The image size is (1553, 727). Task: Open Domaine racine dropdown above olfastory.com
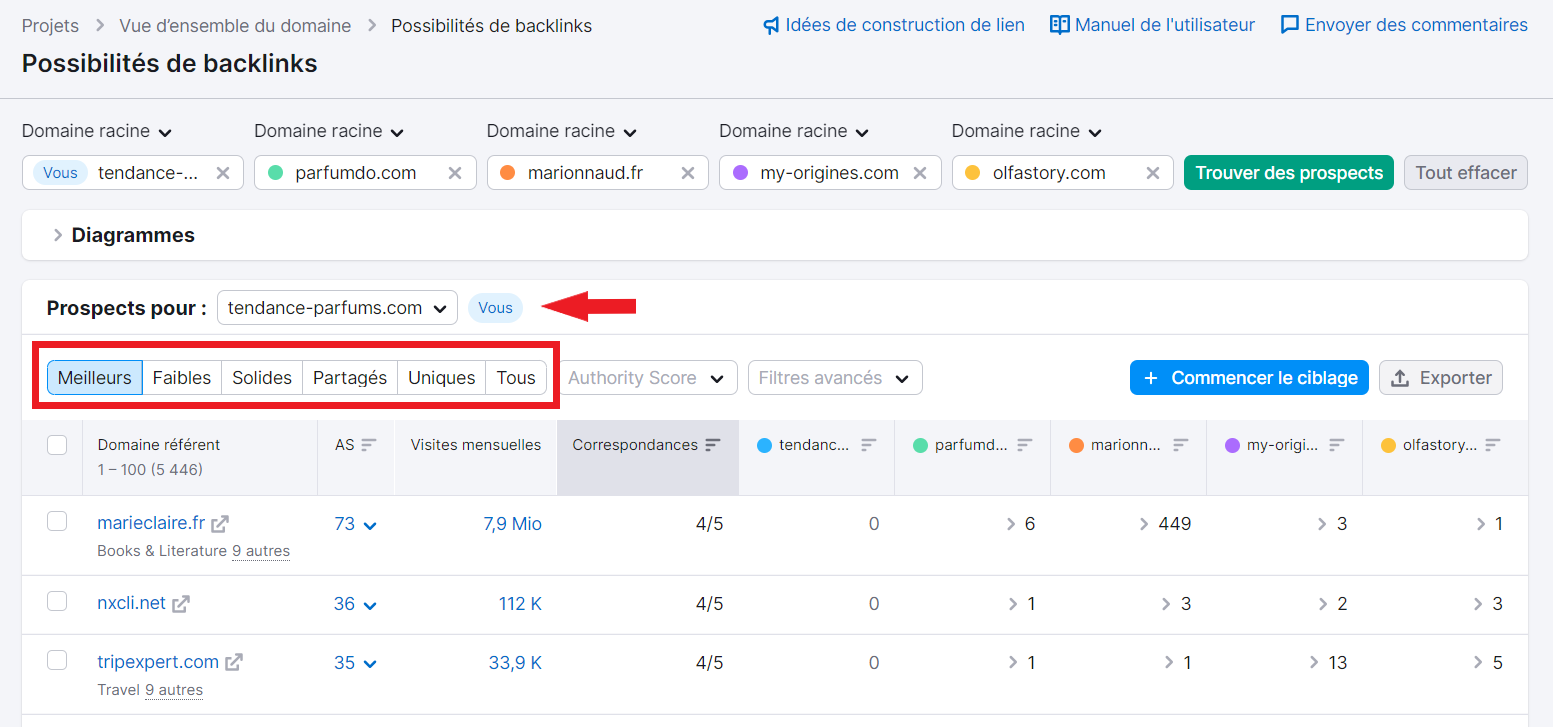[x=1027, y=131]
